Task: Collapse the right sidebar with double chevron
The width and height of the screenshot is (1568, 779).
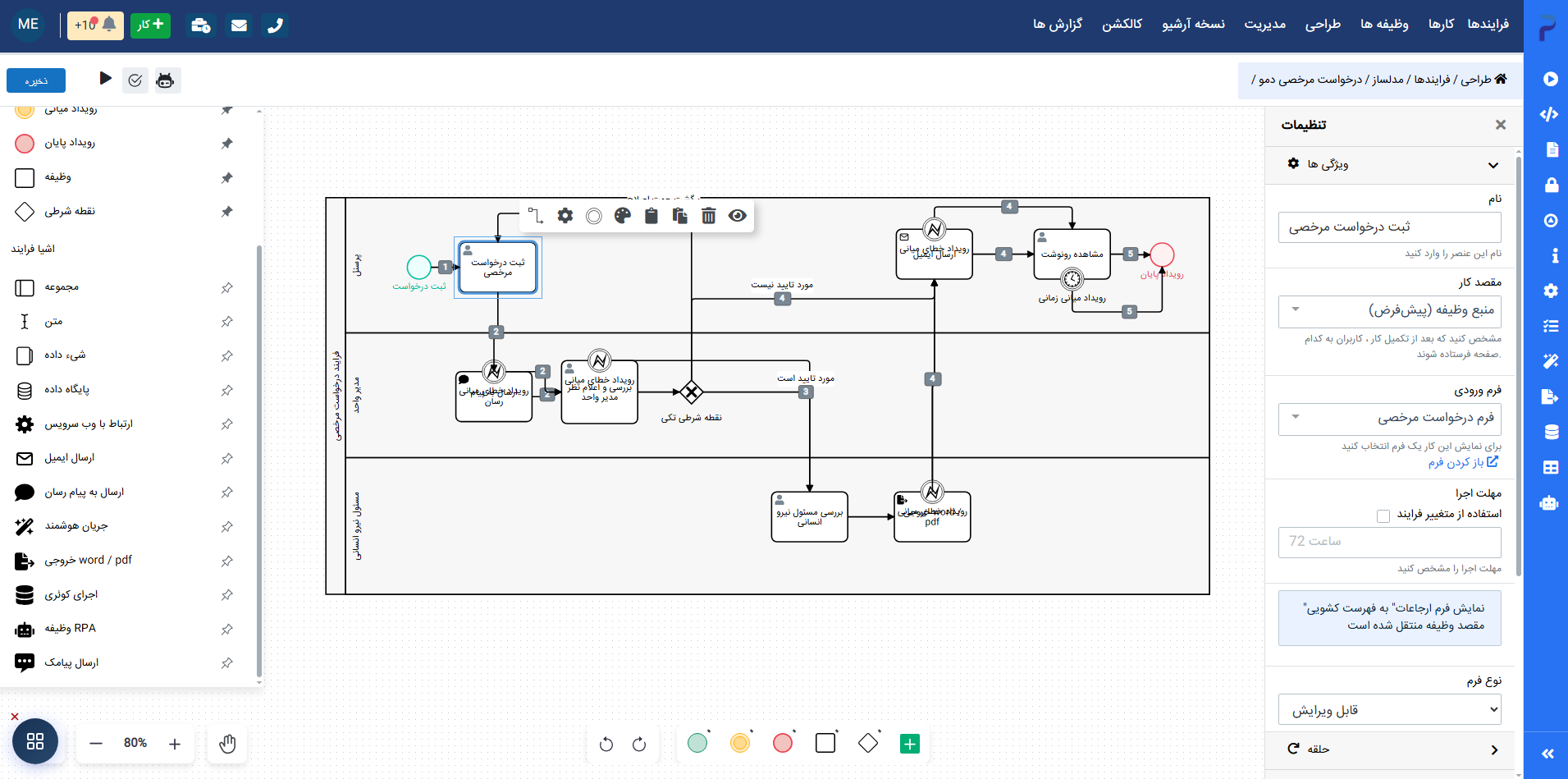Action: pos(1547,754)
